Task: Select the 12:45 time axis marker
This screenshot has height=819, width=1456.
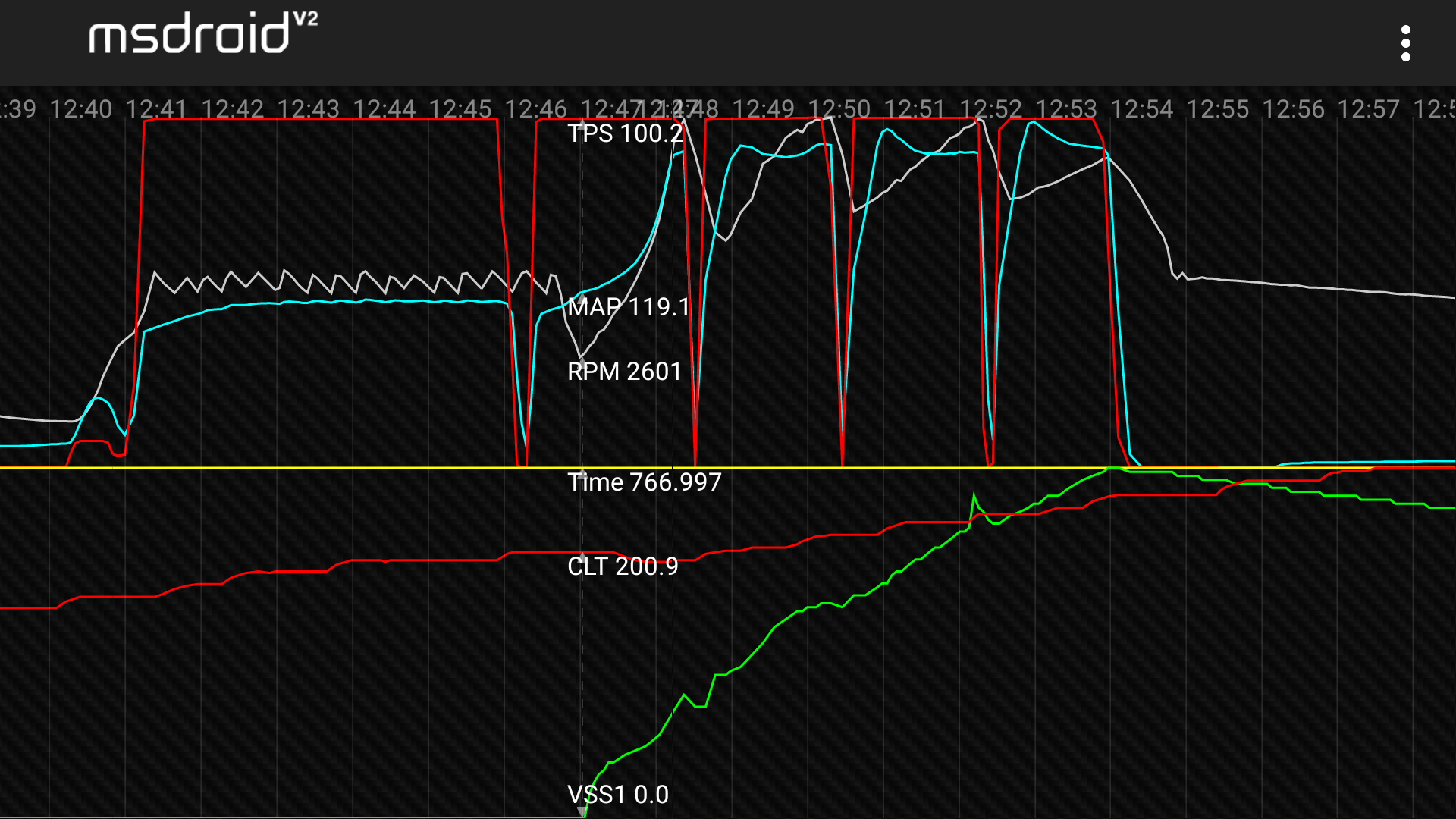Action: pyautogui.click(x=460, y=109)
